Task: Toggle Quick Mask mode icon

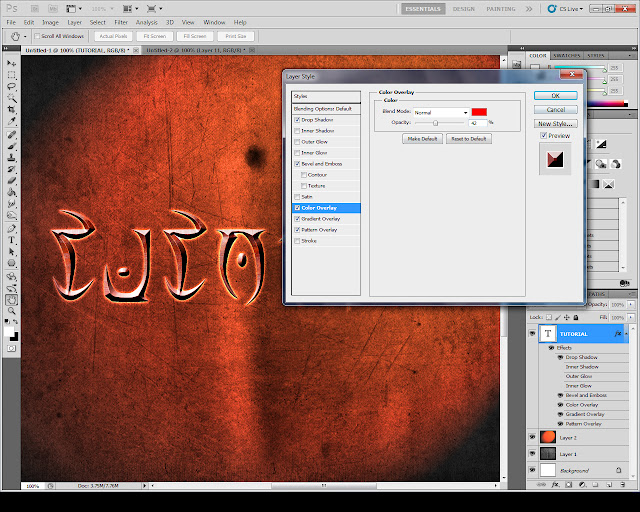Action: click(x=11, y=348)
